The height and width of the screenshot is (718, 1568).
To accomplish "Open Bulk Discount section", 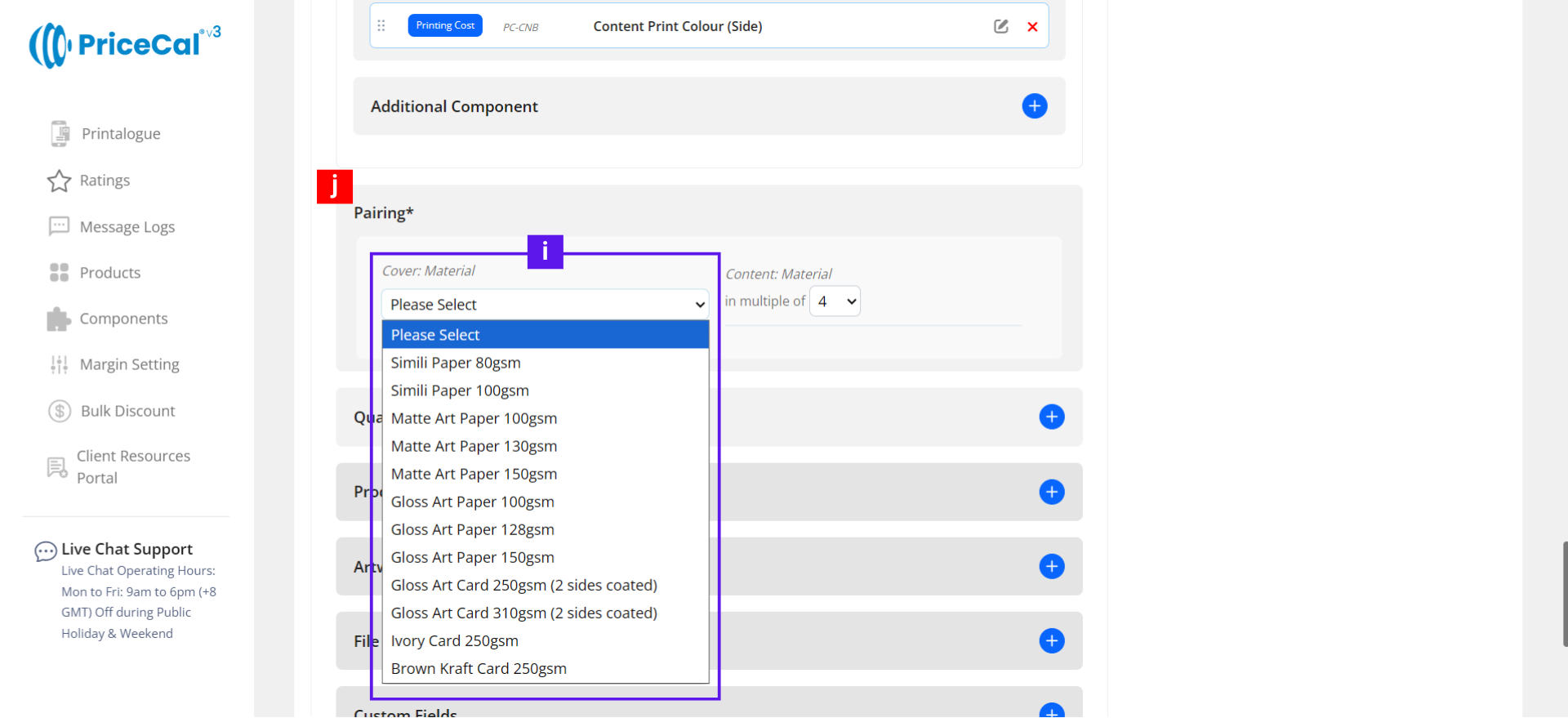I will tap(127, 411).
